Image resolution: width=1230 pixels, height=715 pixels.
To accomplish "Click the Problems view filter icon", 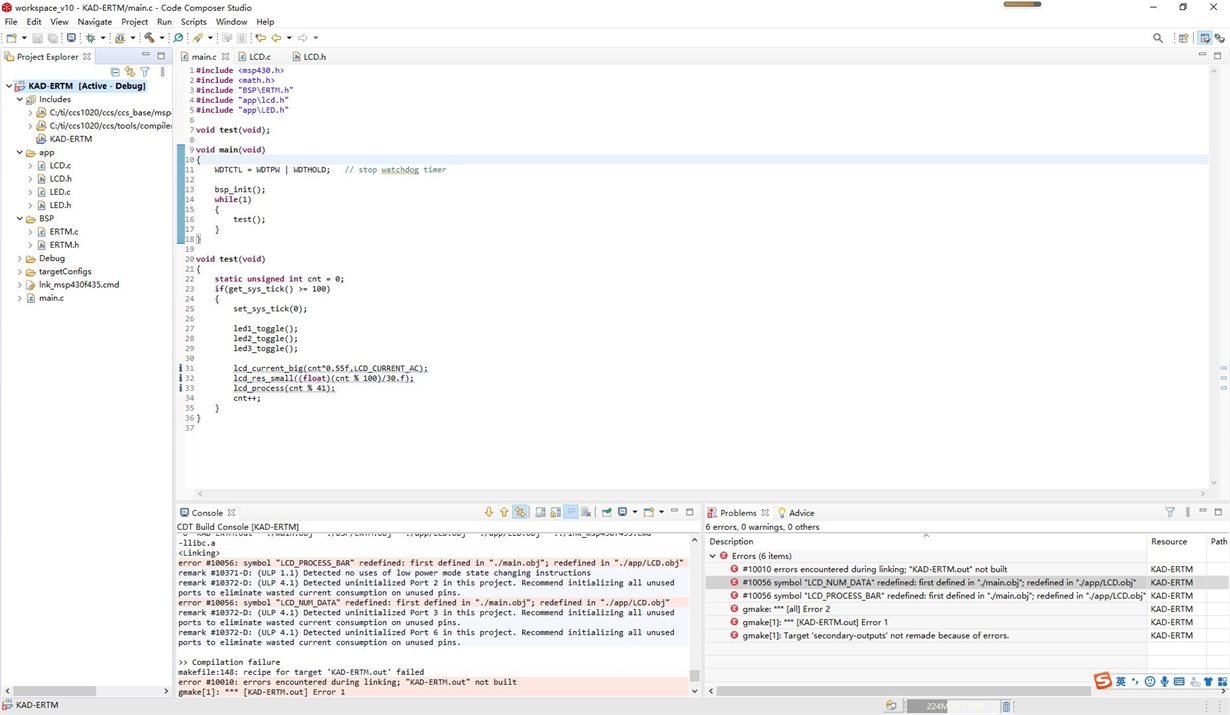I will [1170, 512].
